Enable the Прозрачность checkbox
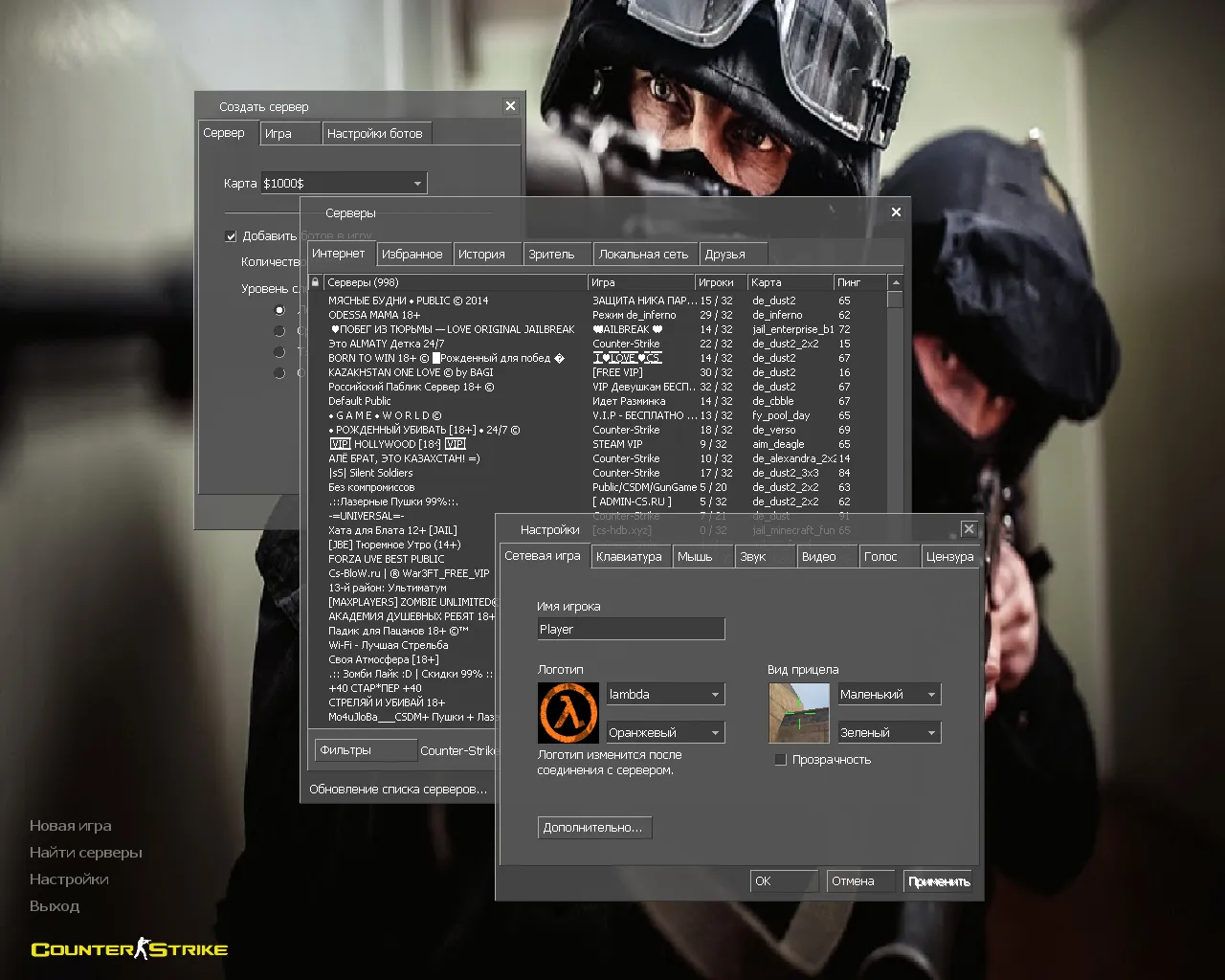 click(x=781, y=760)
